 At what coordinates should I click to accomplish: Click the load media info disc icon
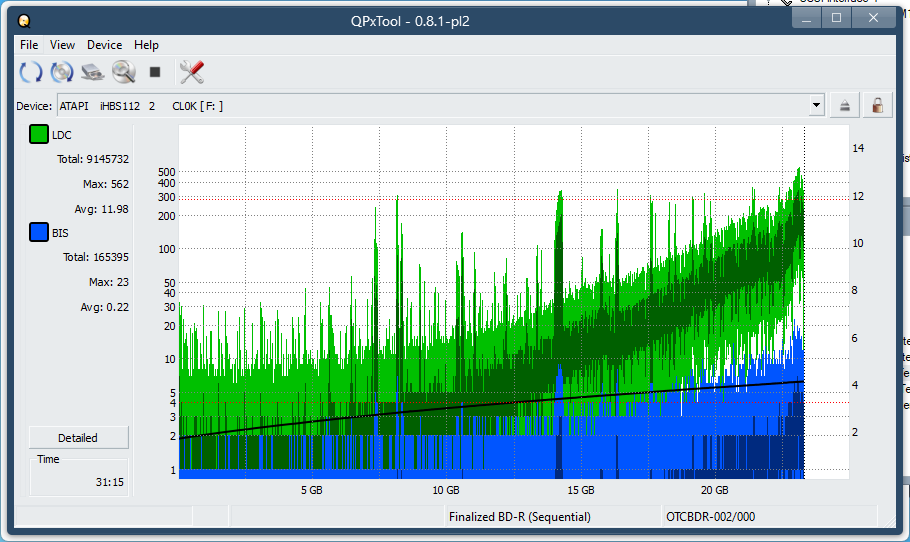click(x=62, y=72)
